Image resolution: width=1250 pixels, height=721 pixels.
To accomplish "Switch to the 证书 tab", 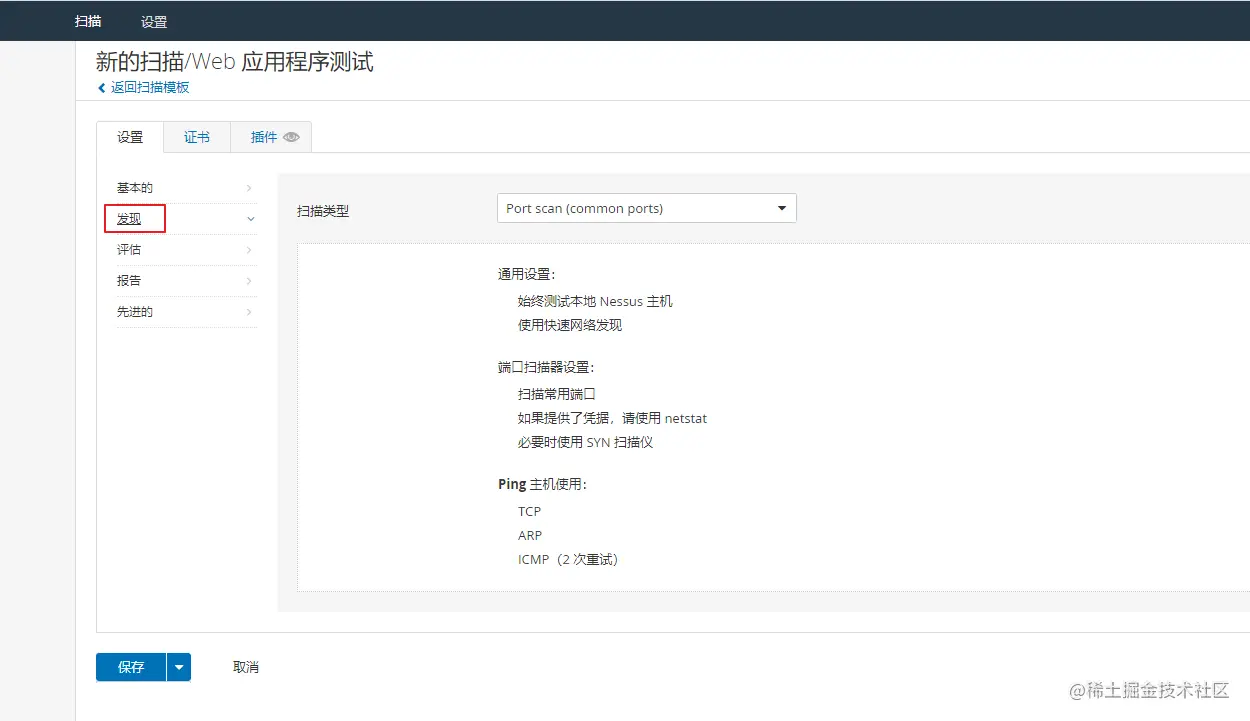I will (x=197, y=138).
